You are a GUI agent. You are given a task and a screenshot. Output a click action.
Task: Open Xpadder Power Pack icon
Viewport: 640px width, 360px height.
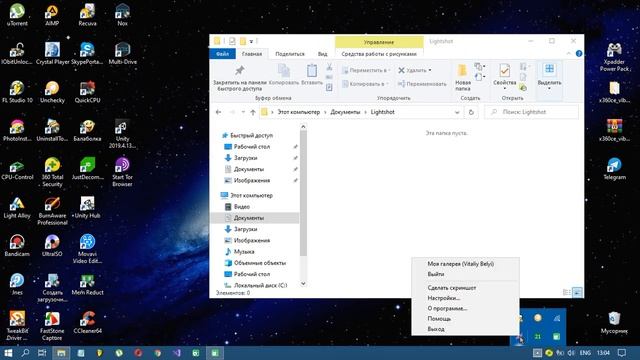(x=614, y=57)
